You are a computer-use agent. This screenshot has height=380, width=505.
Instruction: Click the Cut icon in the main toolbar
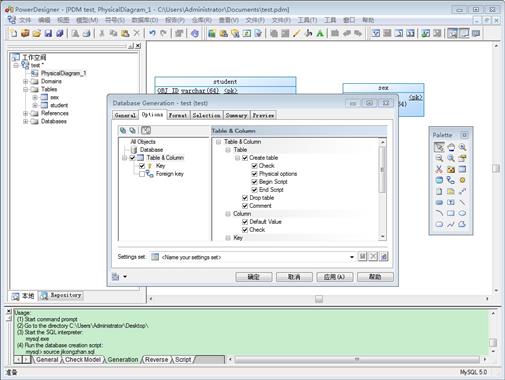(x=102, y=33)
